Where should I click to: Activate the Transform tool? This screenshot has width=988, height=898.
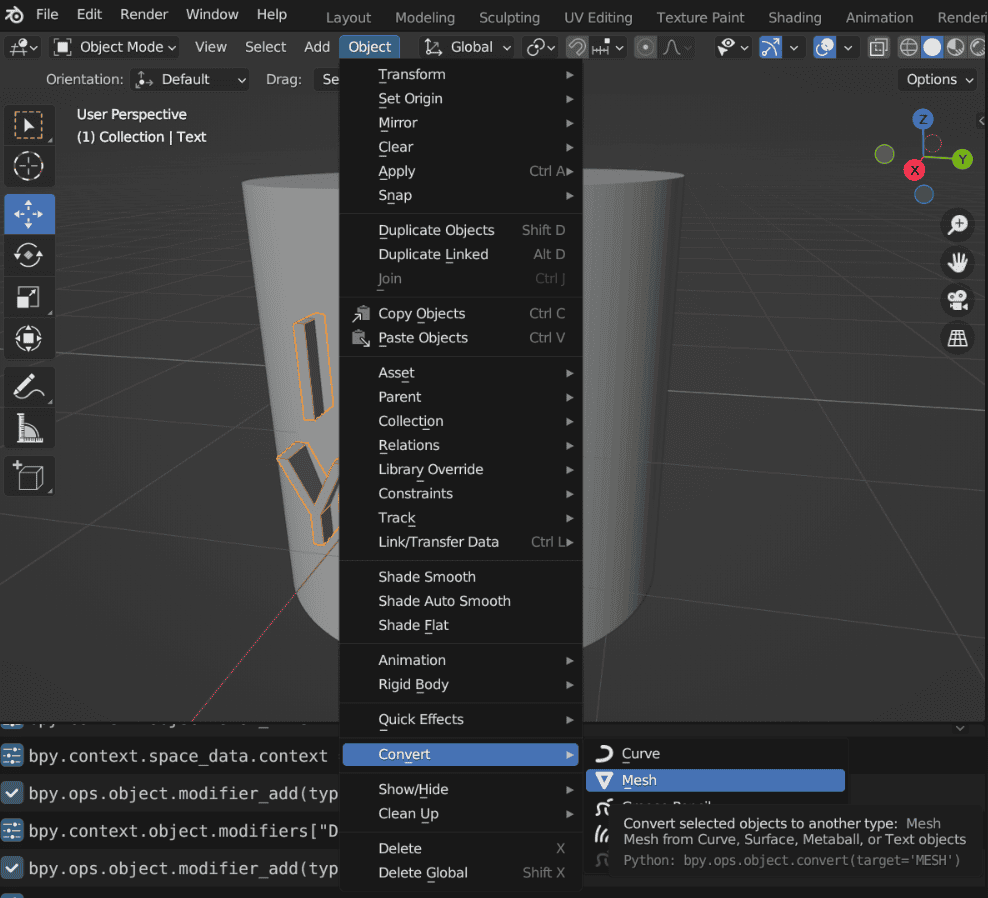coord(29,338)
